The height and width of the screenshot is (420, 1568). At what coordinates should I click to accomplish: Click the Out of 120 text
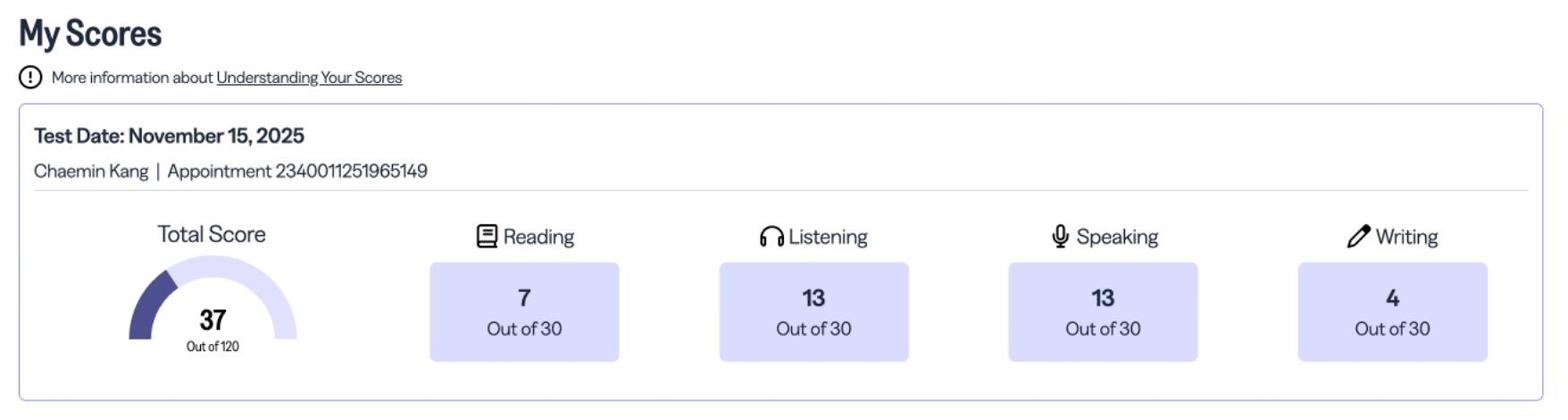[213, 347]
